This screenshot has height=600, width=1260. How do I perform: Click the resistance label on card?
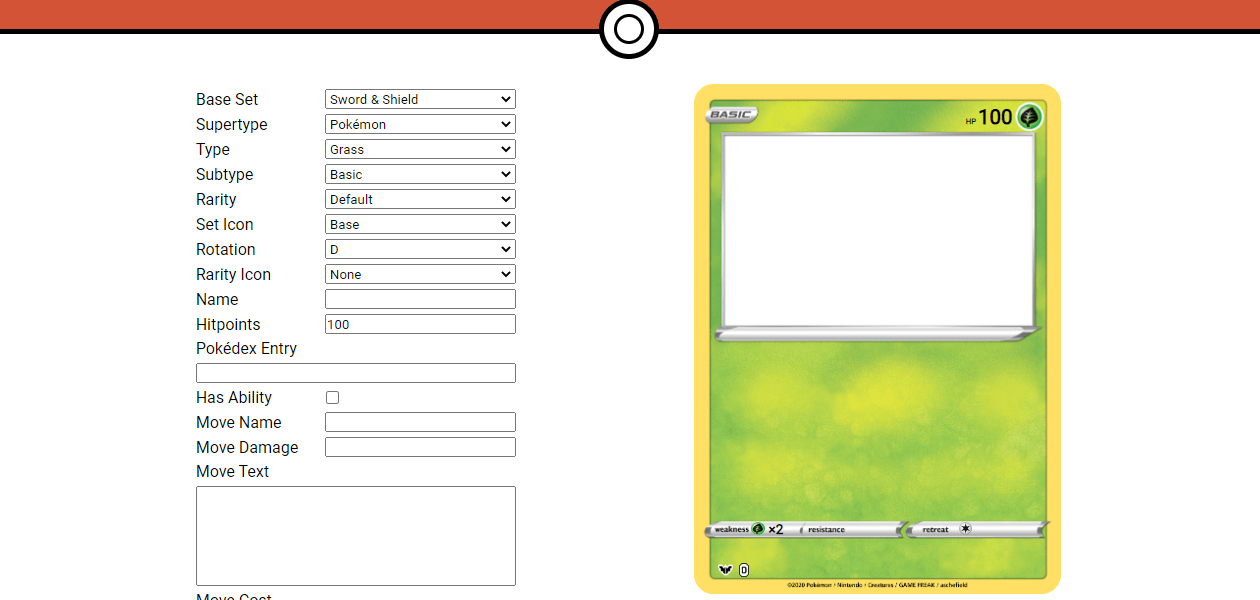coord(826,530)
